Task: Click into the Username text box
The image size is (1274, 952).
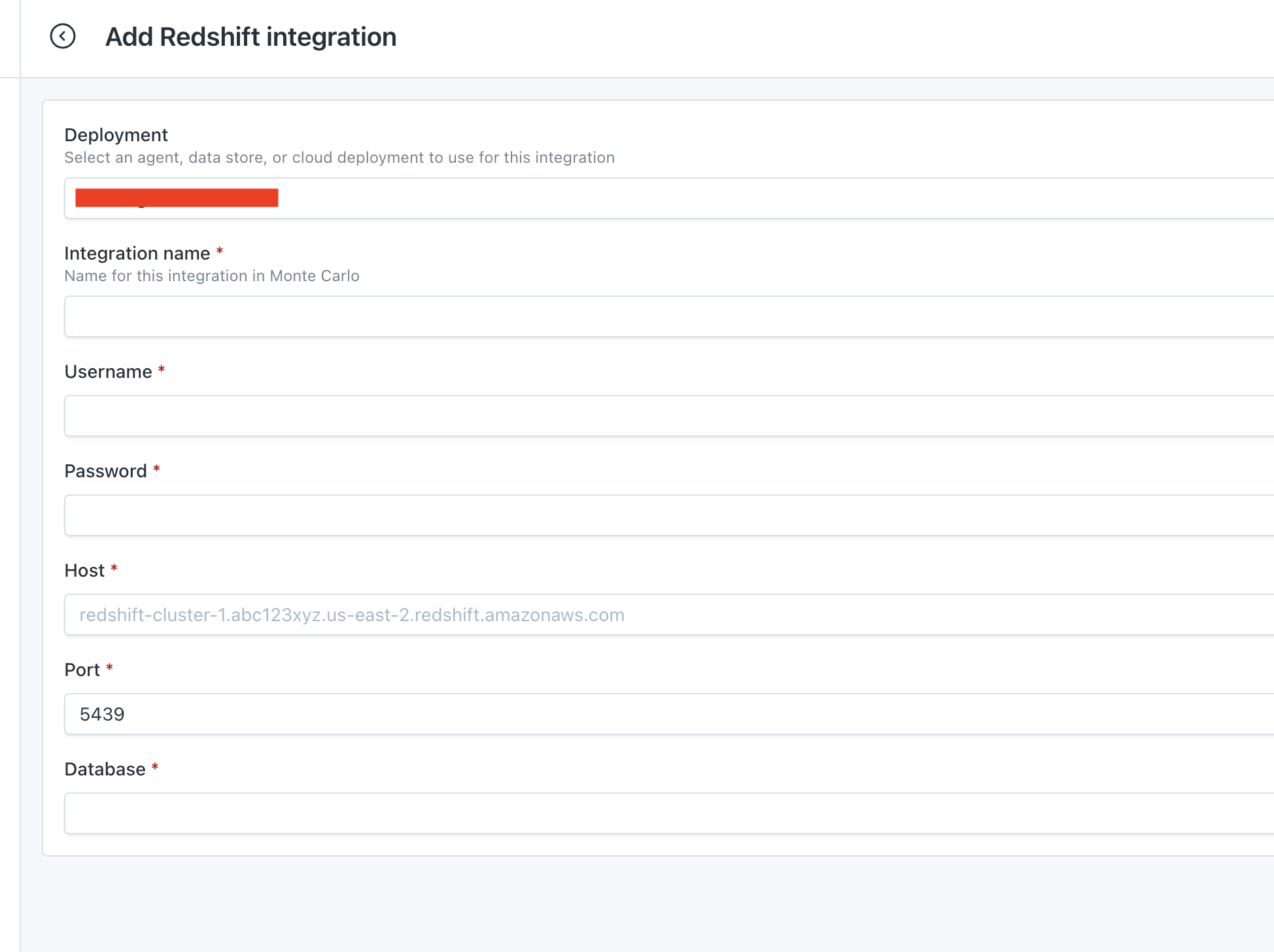Action: pos(667,416)
